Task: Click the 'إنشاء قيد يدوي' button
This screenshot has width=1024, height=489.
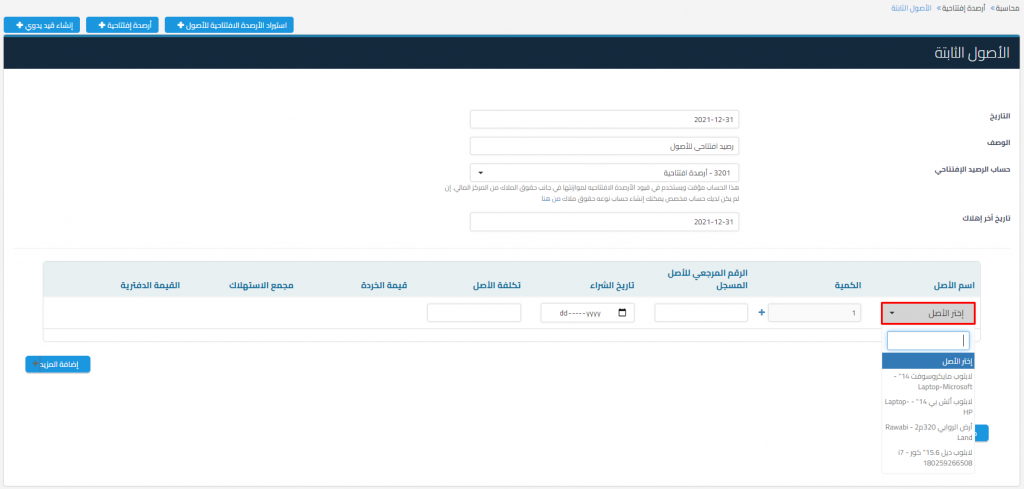Action: click(x=42, y=25)
